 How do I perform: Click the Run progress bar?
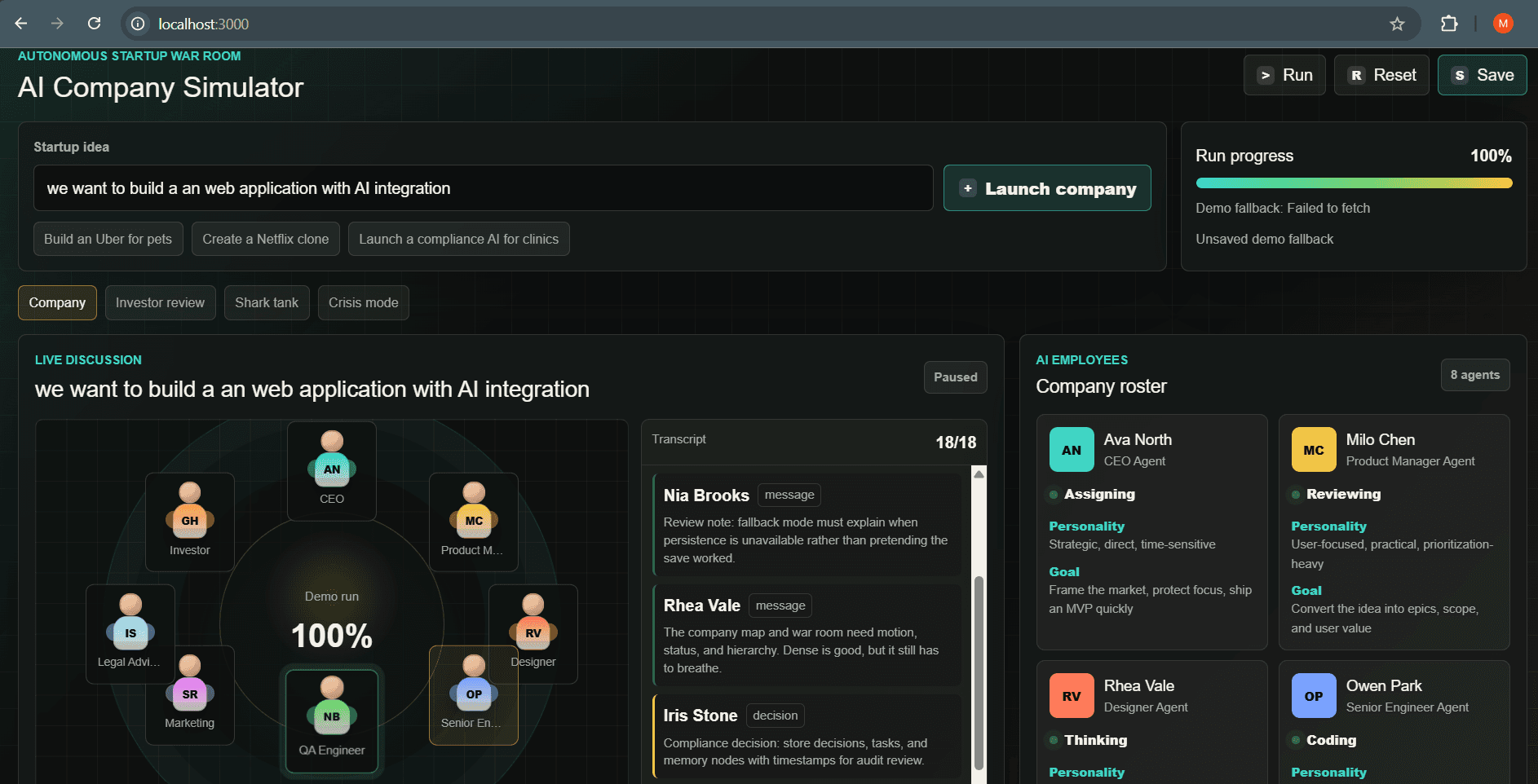tap(1354, 183)
